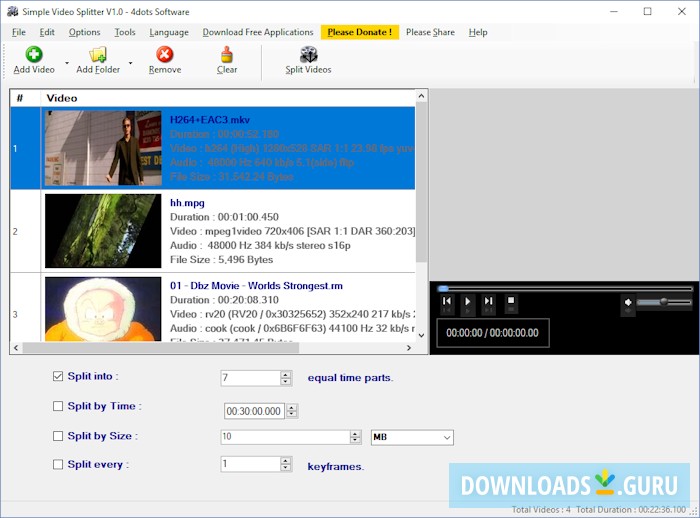Start splitting with Split Videos icon
The image size is (700, 518).
pyautogui.click(x=308, y=55)
